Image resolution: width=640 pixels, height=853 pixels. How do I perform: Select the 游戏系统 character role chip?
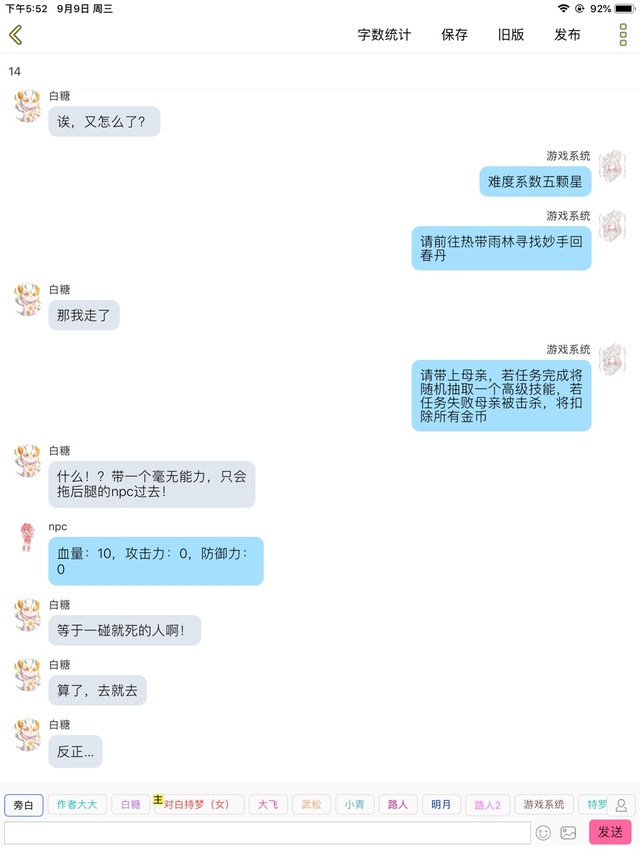(x=544, y=805)
